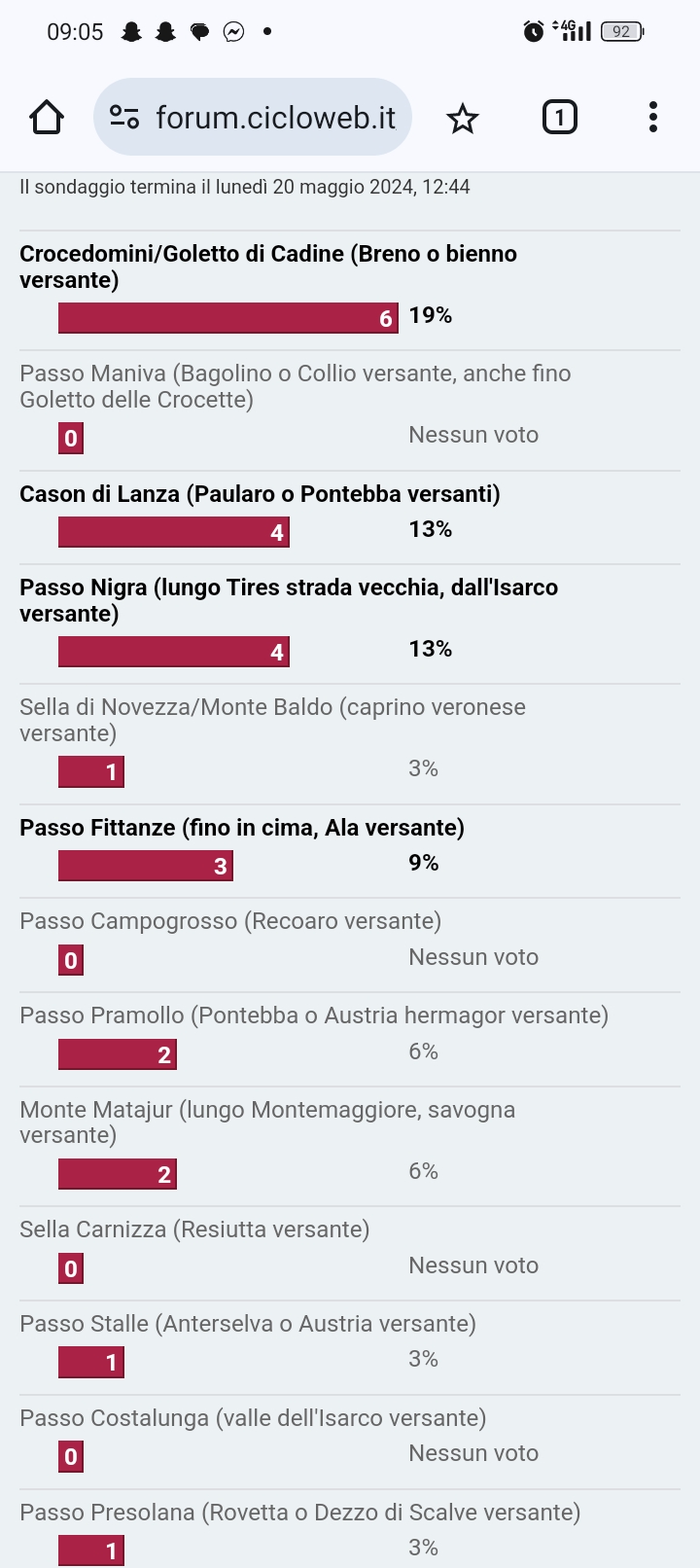Click the Passo Stalle poll option text
The width and height of the screenshot is (700, 1568).
[248, 1324]
